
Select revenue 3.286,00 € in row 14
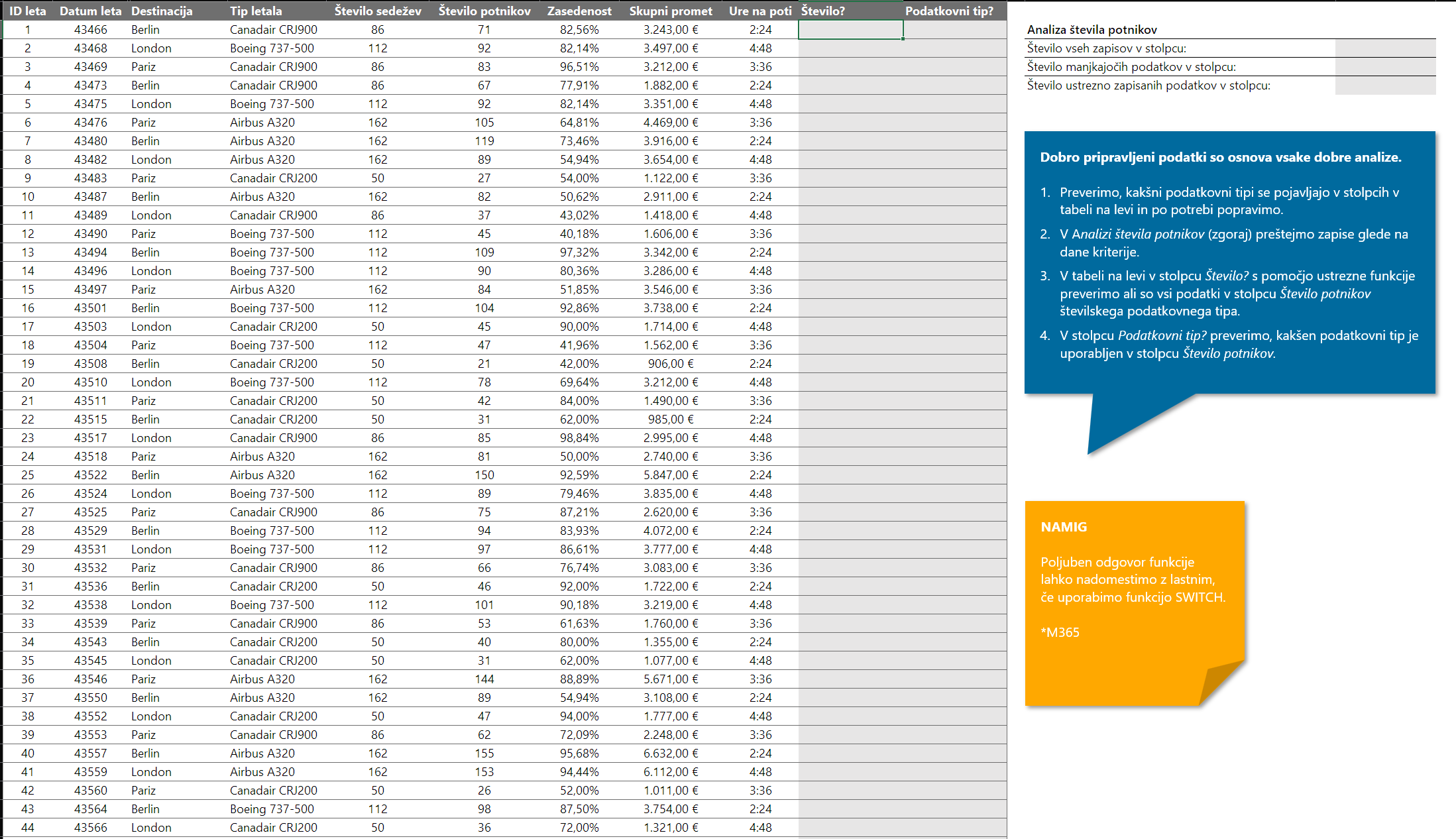pyautogui.click(x=671, y=271)
